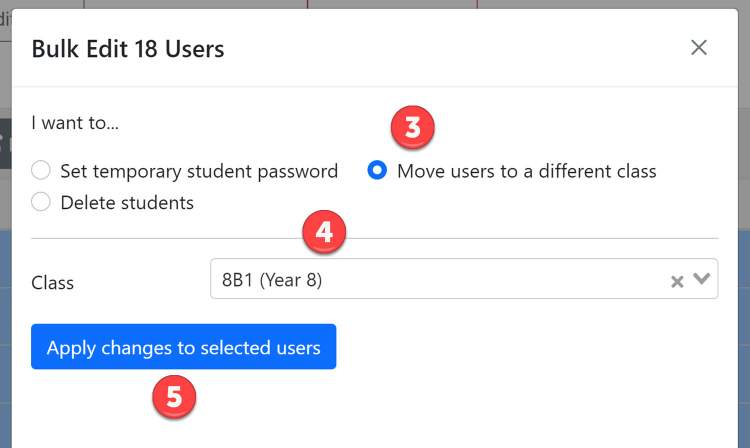Choose the Delete students radio button
This screenshot has width=750, height=448.
pyautogui.click(x=41, y=202)
